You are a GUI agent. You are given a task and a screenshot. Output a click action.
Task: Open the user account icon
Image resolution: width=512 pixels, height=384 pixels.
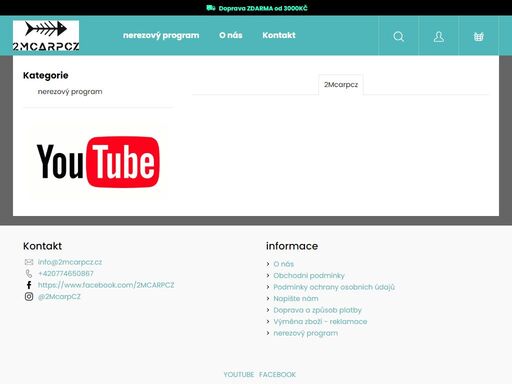point(439,36)
